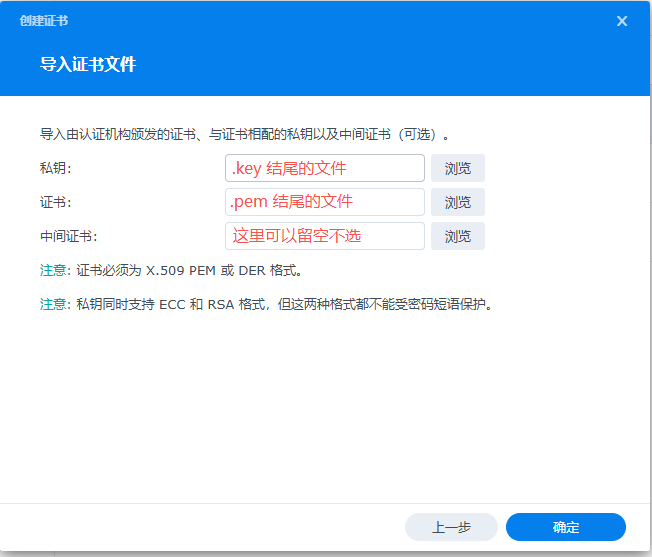Click the import description sentence

[x=245, y=133]
